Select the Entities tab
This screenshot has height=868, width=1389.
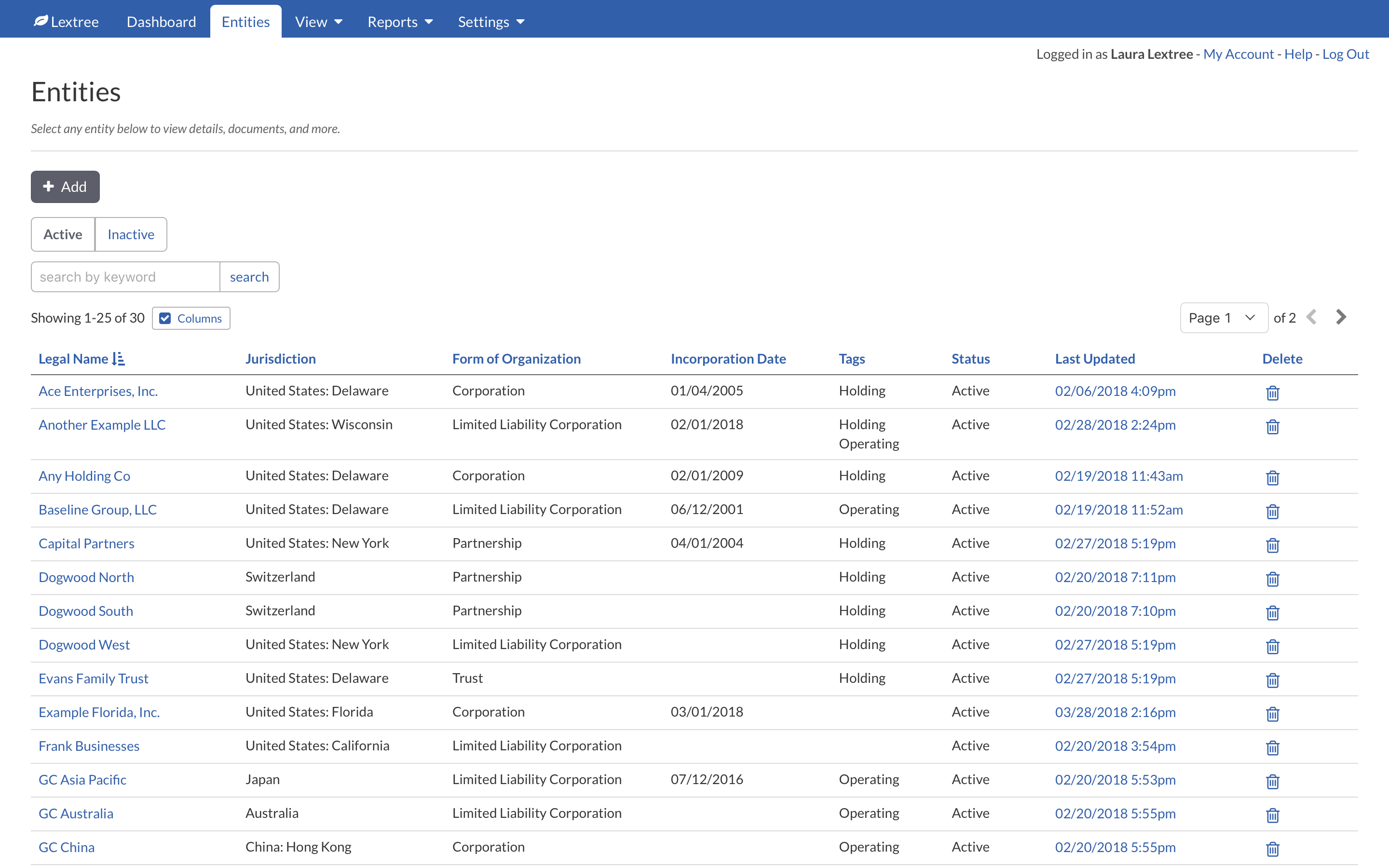pos(245,22)
